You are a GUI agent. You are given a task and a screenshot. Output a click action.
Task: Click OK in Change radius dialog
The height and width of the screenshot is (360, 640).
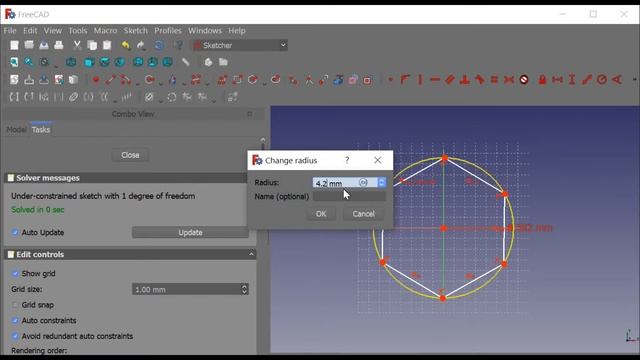321,214
